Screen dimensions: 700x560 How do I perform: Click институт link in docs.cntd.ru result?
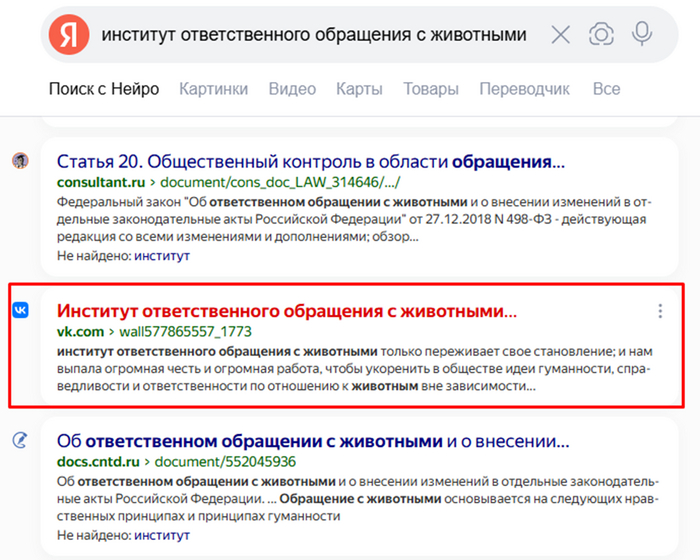click(x=162, y=535)
